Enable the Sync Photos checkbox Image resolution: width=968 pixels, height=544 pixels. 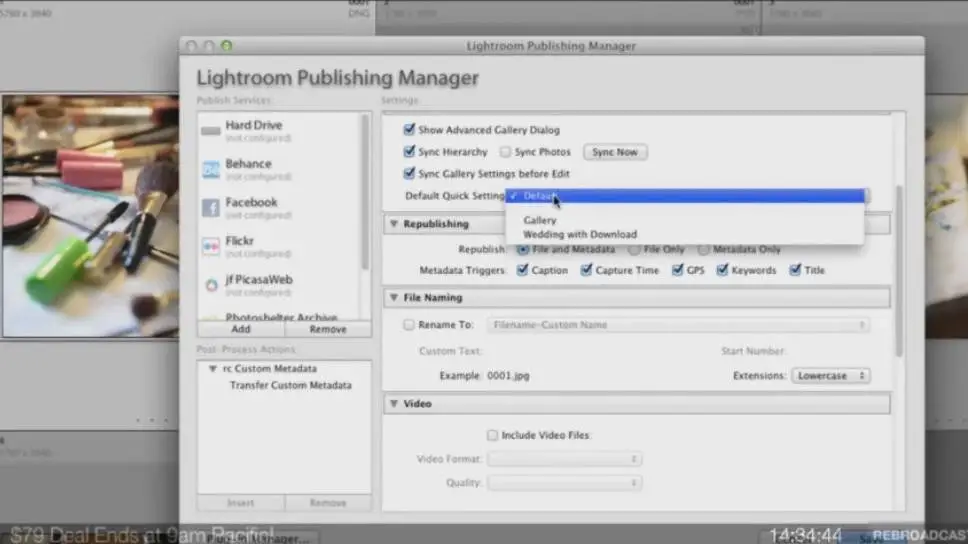click(x=506, y=151)
